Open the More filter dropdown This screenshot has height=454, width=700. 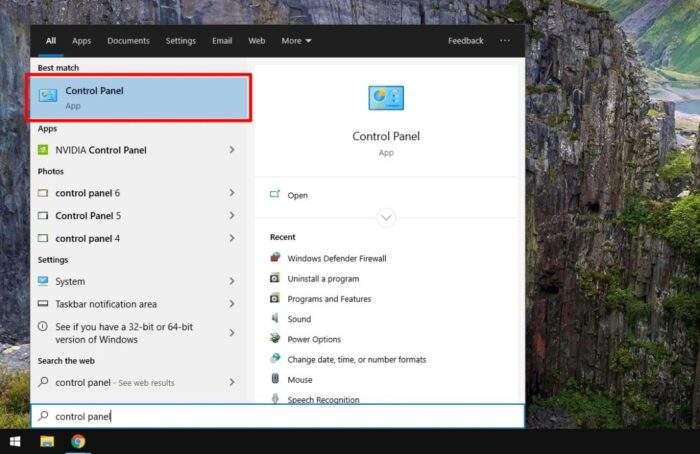coord(296,41)
